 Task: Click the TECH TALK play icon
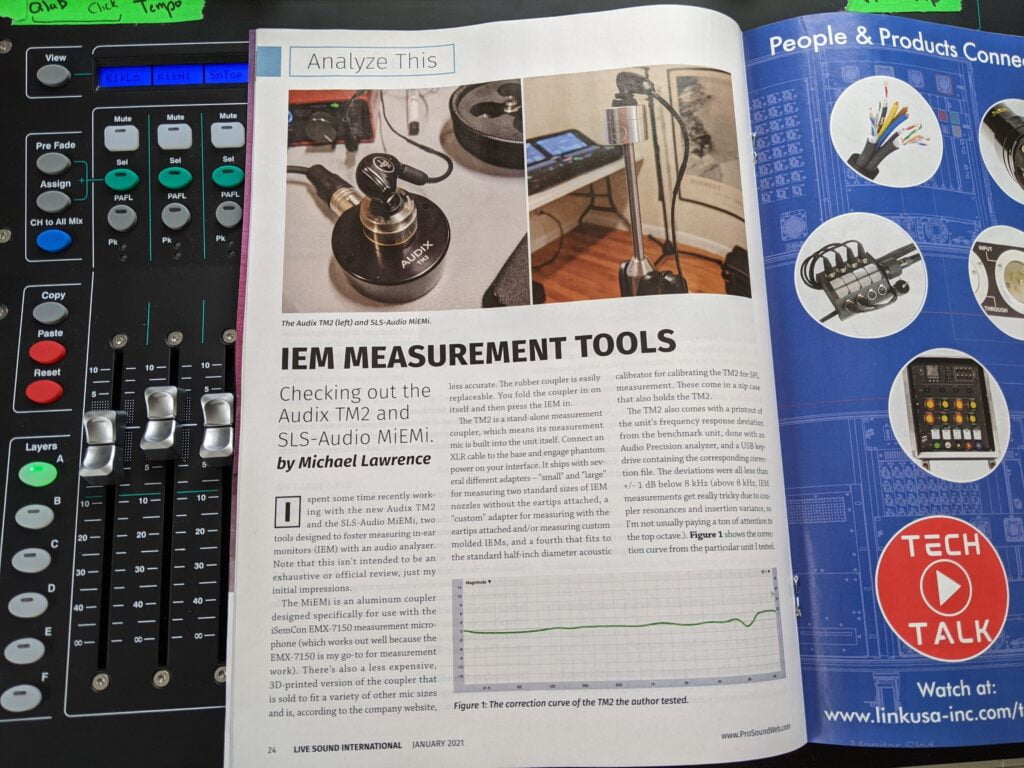coord(944,587)
